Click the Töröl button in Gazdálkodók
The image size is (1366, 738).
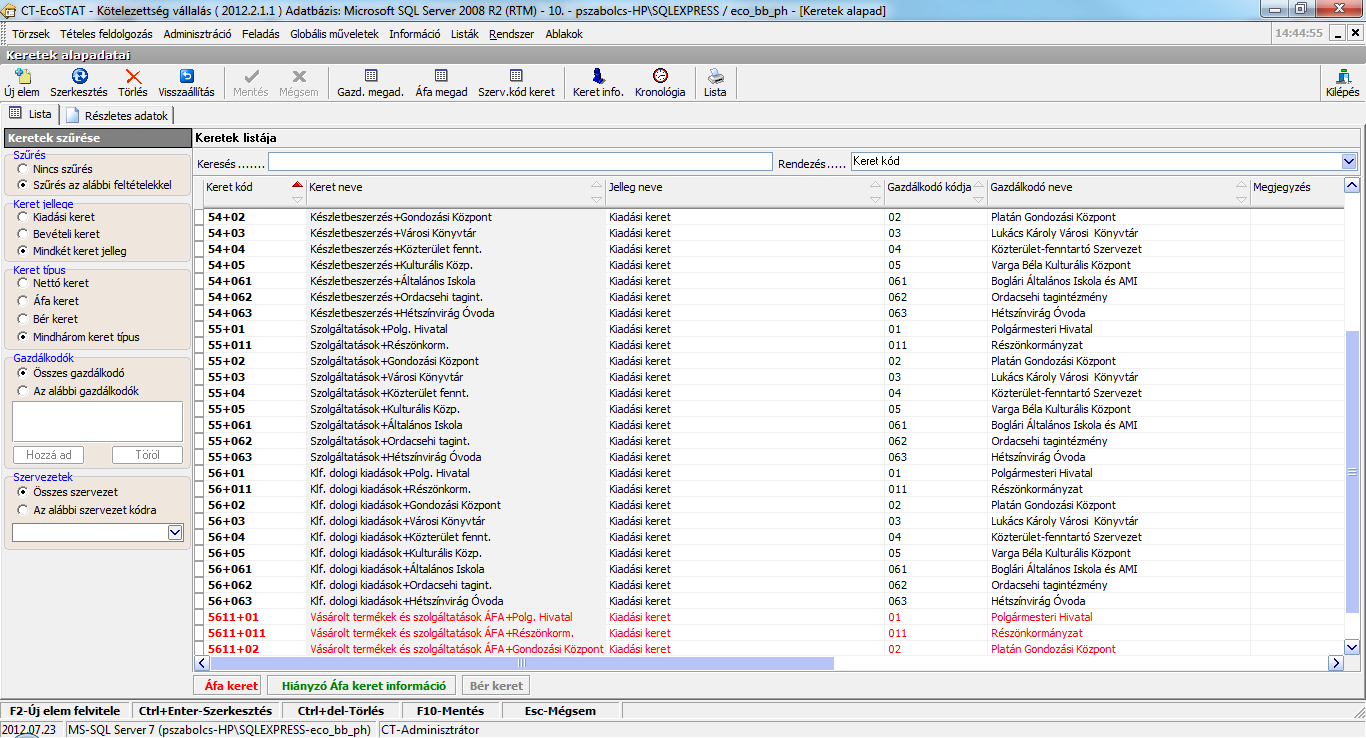pyautogui.click(x=147, y=455)
